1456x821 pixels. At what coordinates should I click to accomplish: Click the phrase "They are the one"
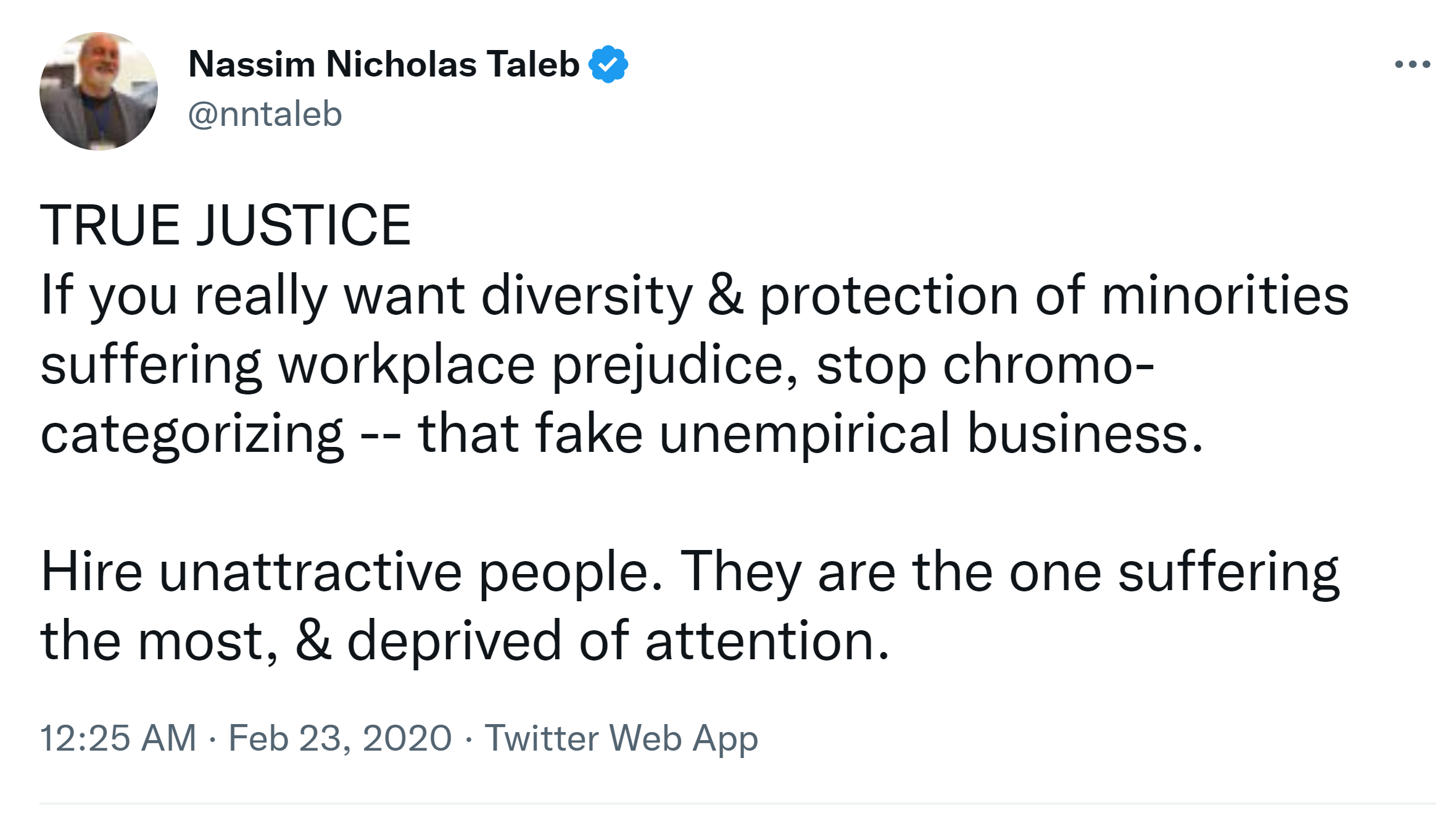[x=890, y=573]
